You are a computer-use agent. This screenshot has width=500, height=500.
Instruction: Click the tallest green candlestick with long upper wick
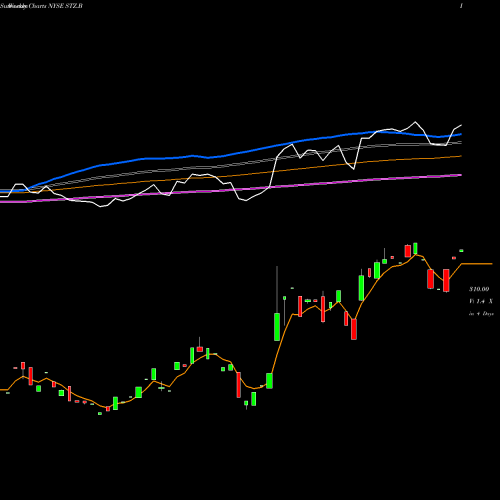pos(277,327)
